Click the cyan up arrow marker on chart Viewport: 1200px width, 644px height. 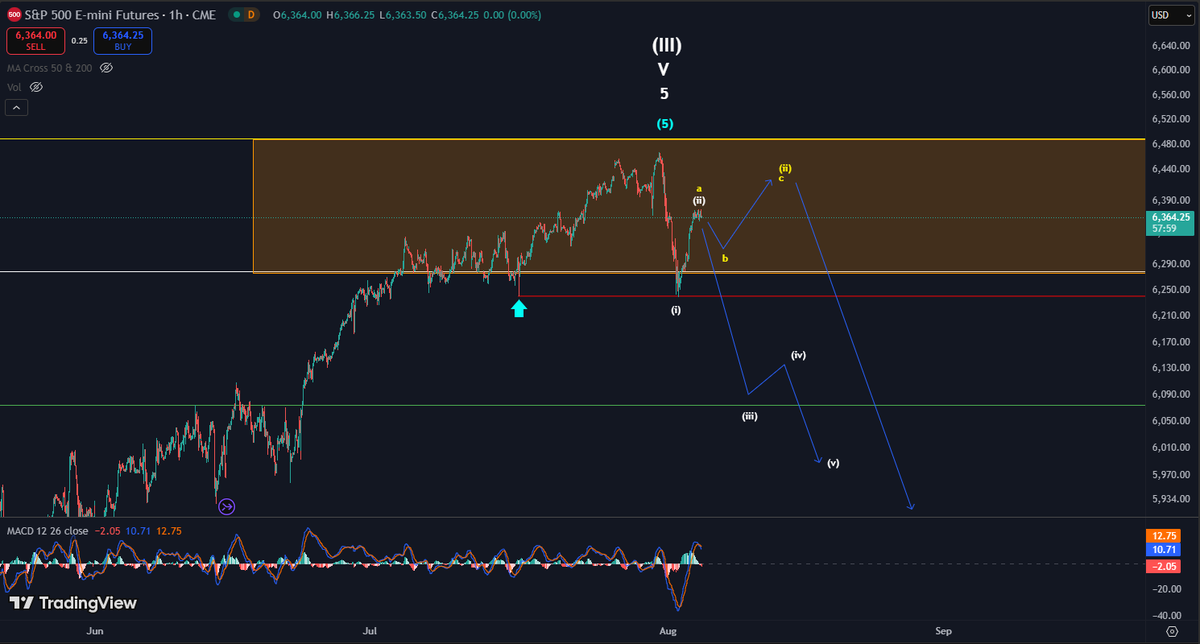pyautogui.click(x=519, y=310)
